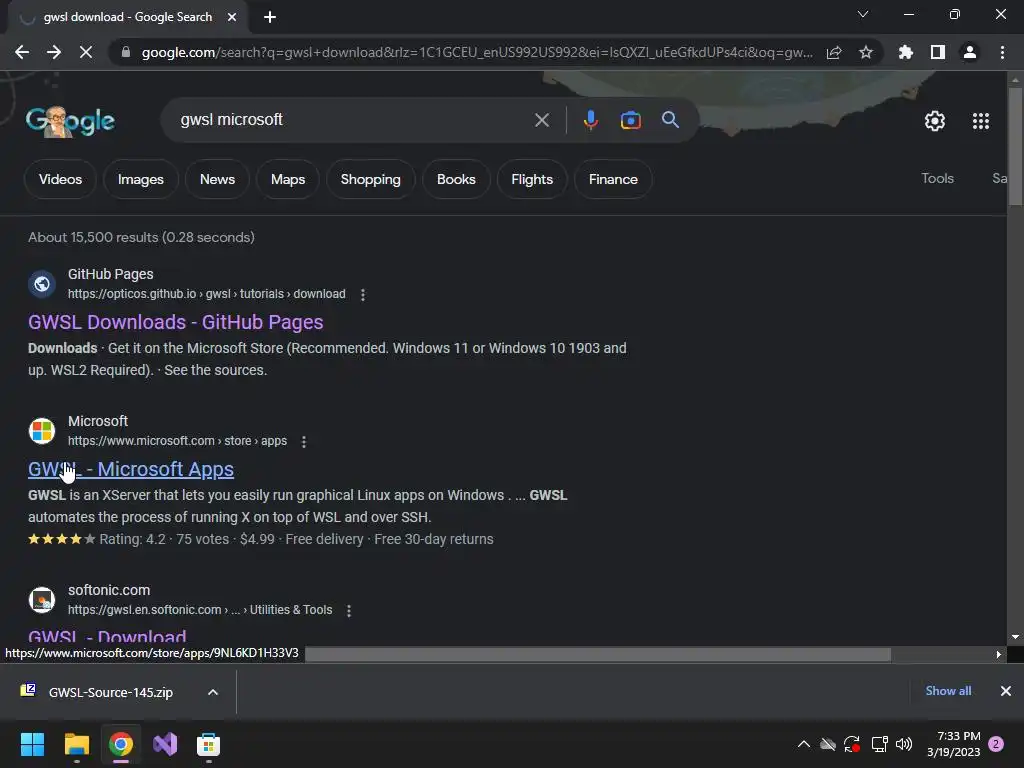Search by image with the camera icon
The width and height of the screenshot is (1024, 768).
click(630, 120)
